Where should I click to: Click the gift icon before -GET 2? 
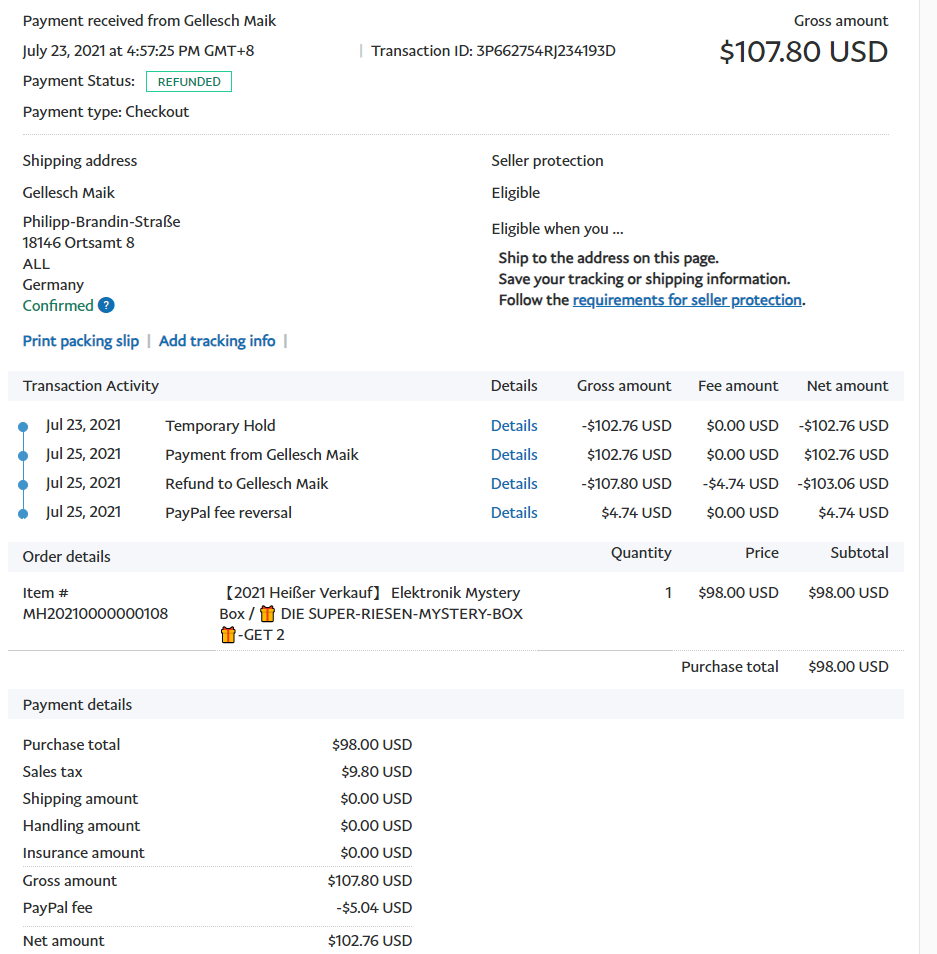pos(228,635)
